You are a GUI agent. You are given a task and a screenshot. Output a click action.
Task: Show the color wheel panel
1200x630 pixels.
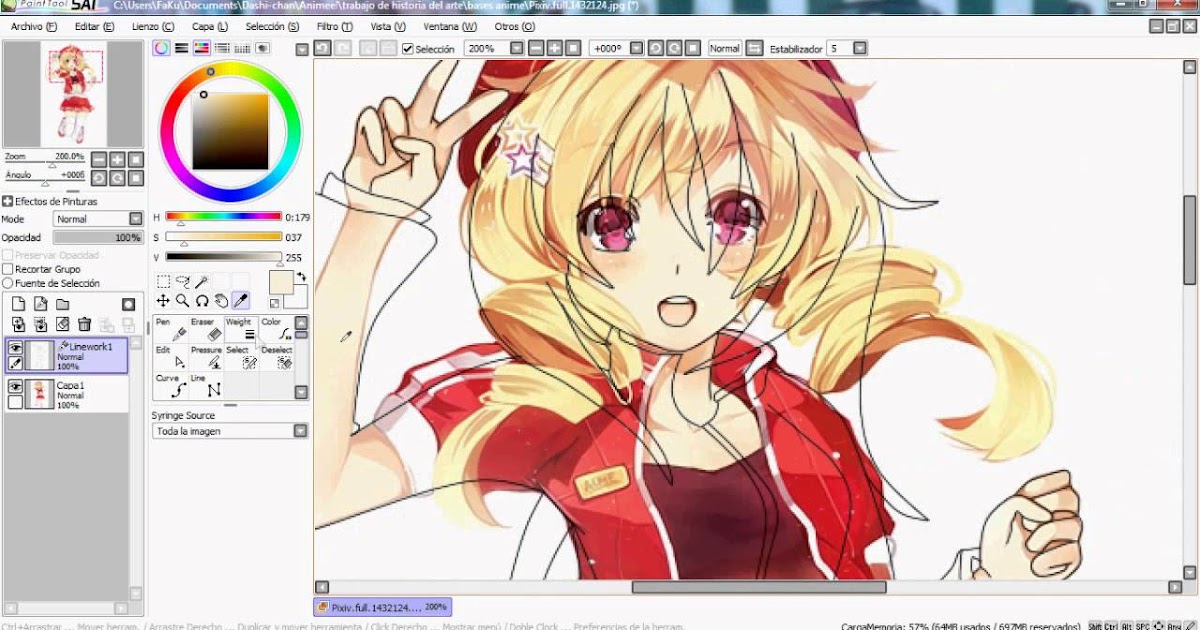(x=162, y=48)
